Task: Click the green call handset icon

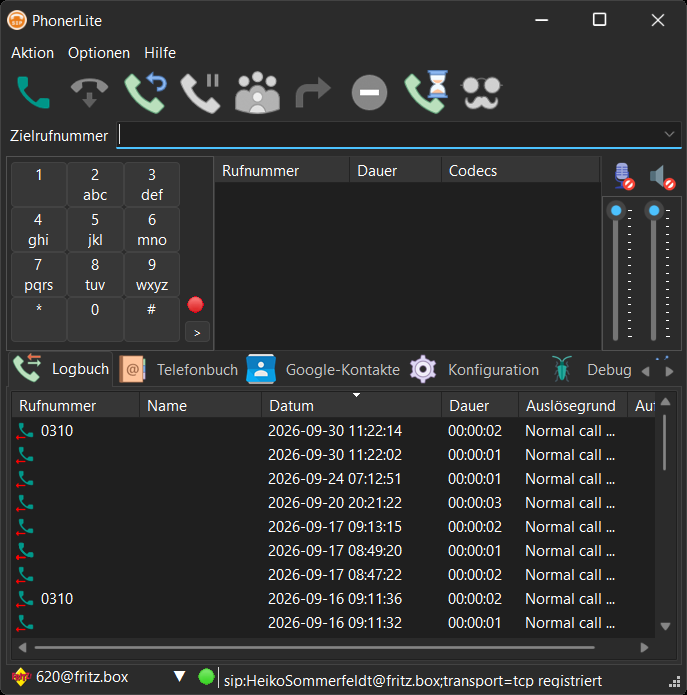Action: coord(33,92)
